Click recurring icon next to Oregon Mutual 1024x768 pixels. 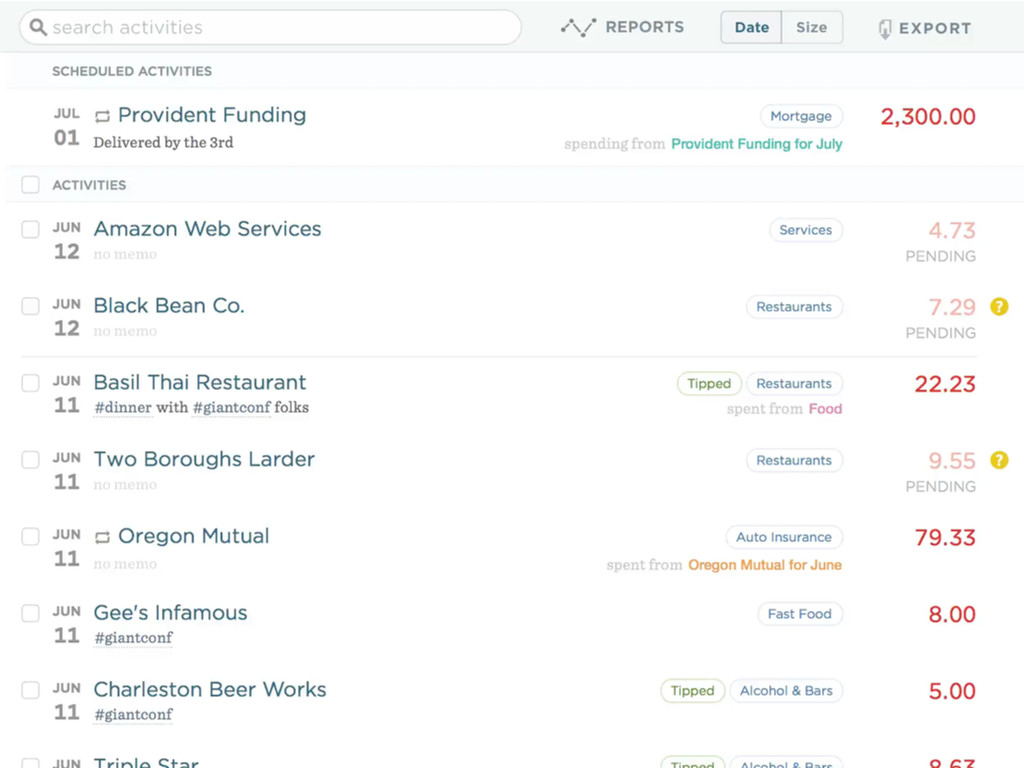(x=102, y=537)
